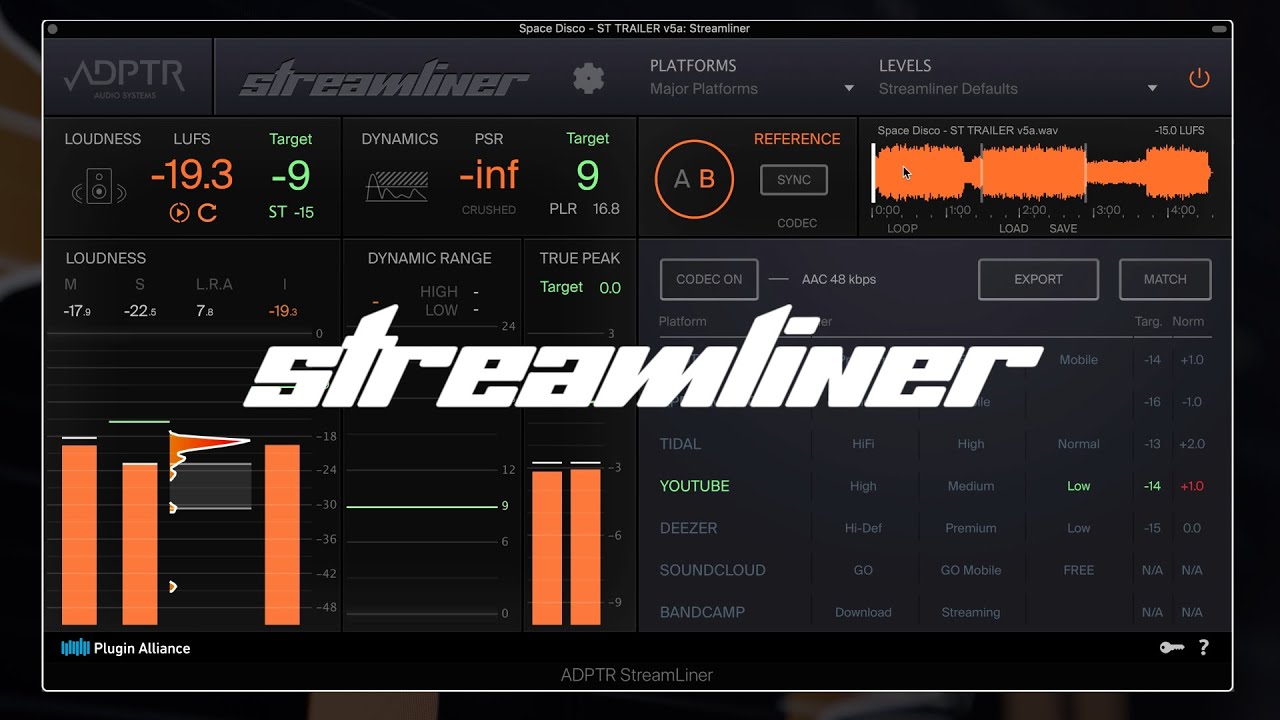Click the EXPORT button
This screenshot has height=720, width=1280.
(x=1038, y=279)
